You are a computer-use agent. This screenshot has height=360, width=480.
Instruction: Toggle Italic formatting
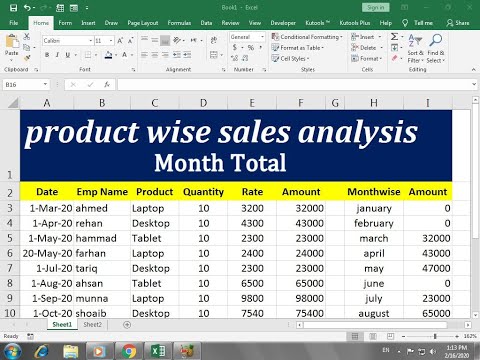[57, 55]
